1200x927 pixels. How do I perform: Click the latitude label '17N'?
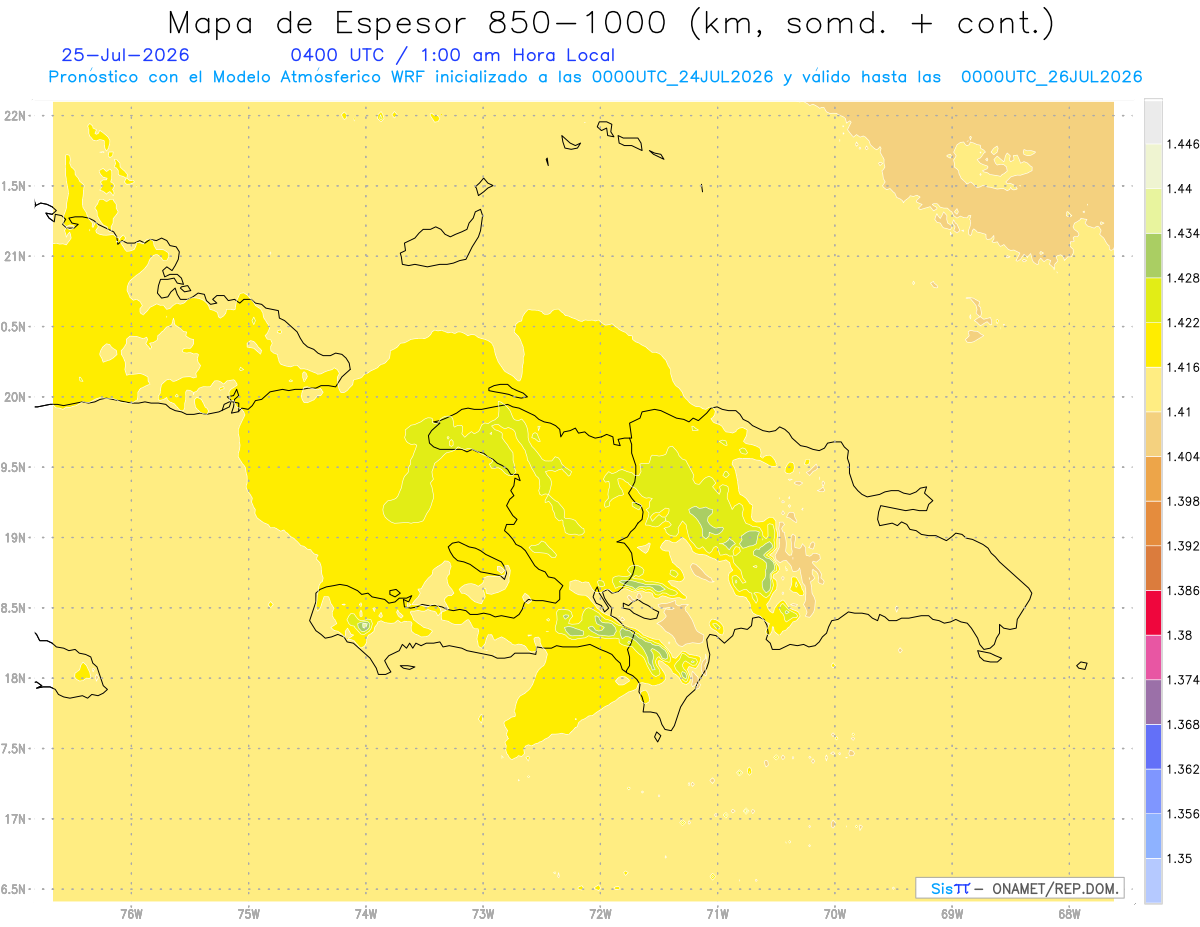click(x=16, y=819)
